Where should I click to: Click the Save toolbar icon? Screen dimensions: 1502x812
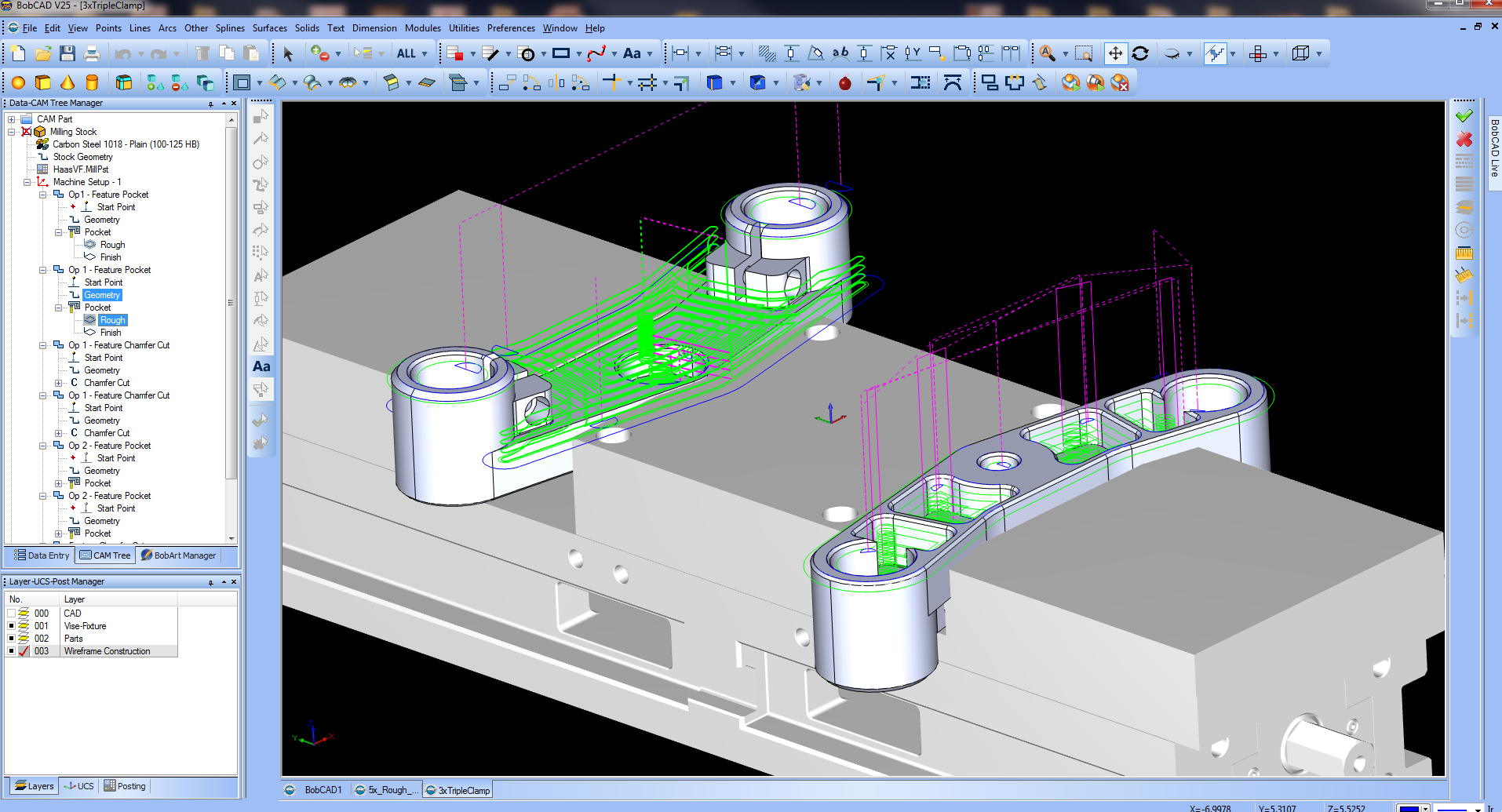tap(67, 52)
